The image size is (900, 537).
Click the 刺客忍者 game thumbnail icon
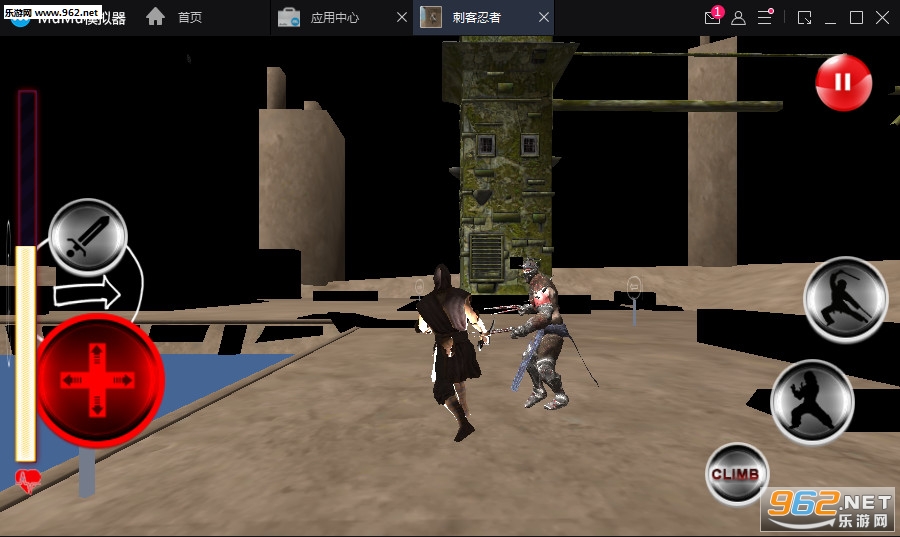430,17
